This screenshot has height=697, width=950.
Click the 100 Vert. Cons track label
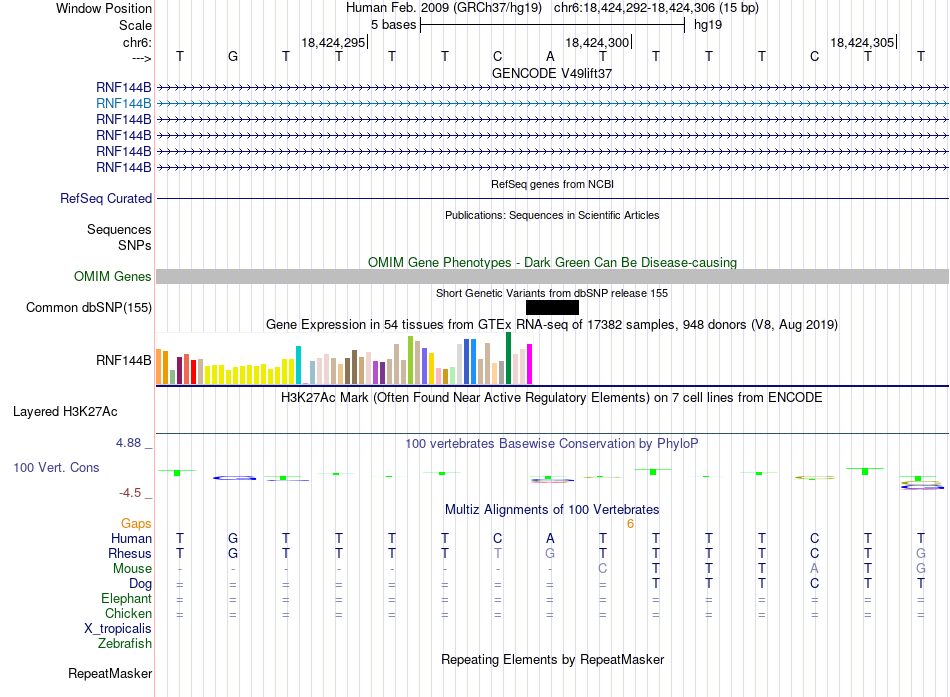click(x=56, y=467)
